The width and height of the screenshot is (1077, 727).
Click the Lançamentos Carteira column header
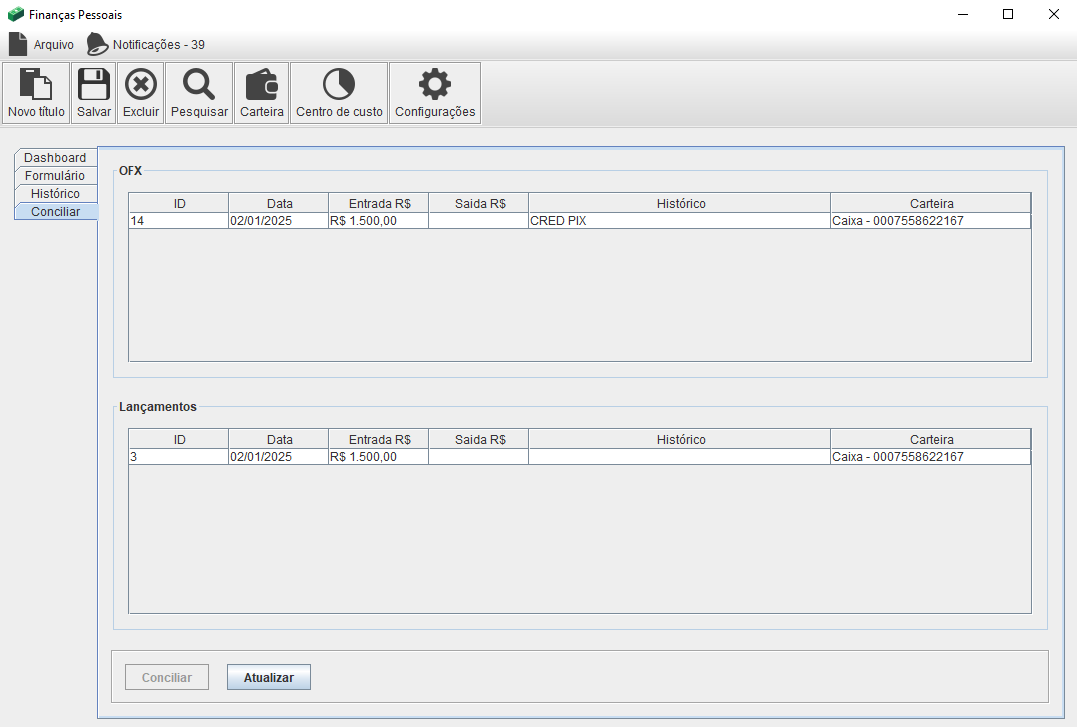pyautogui.click(x=930, y=440)
